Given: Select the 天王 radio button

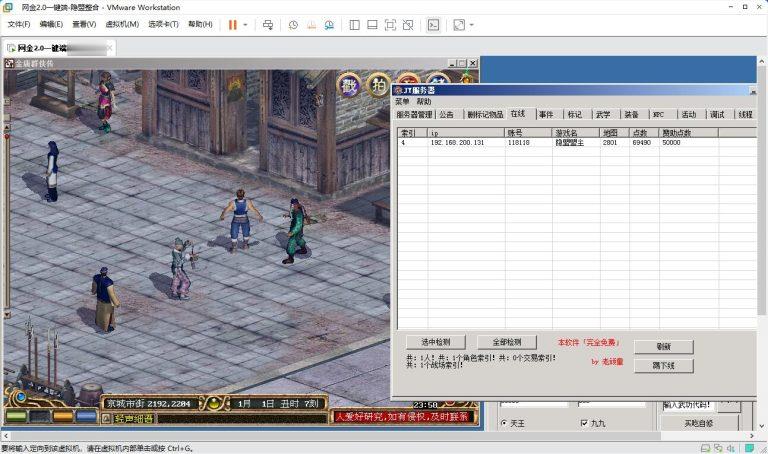Looking at the screenshot, I should click(503, 423).
